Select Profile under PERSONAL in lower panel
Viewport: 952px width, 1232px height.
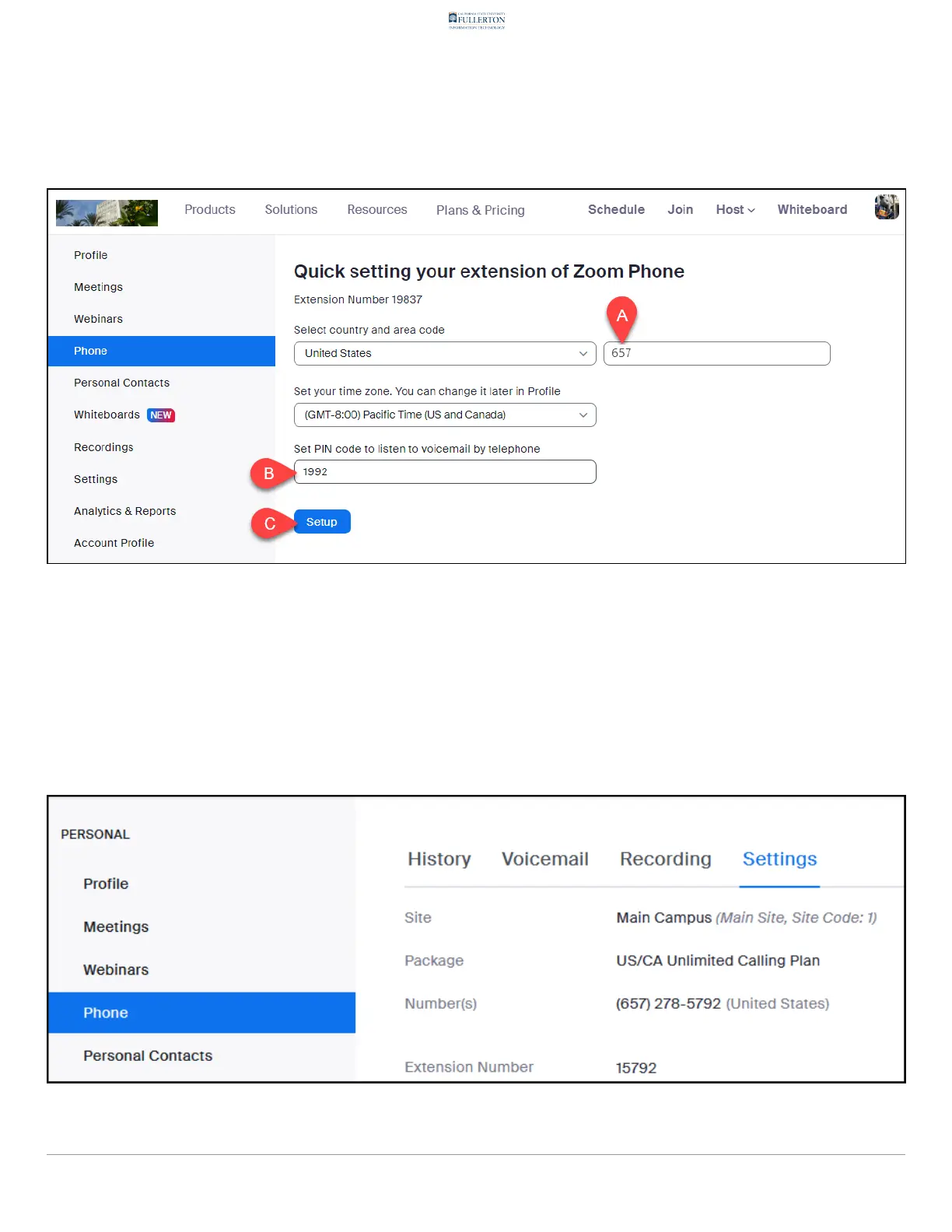106,884
